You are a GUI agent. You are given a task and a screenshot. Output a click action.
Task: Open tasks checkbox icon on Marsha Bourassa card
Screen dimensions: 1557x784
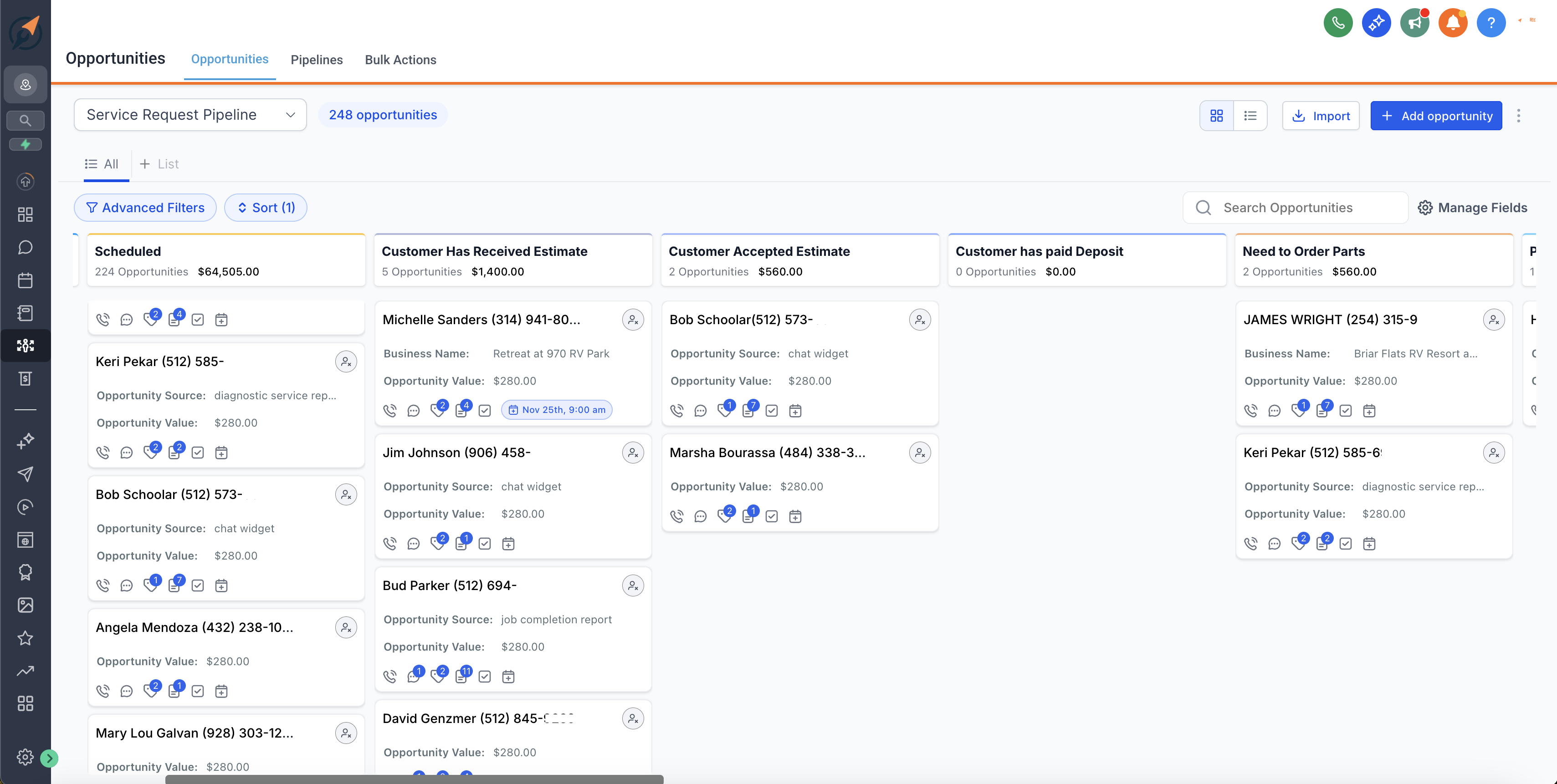[771, 516]
